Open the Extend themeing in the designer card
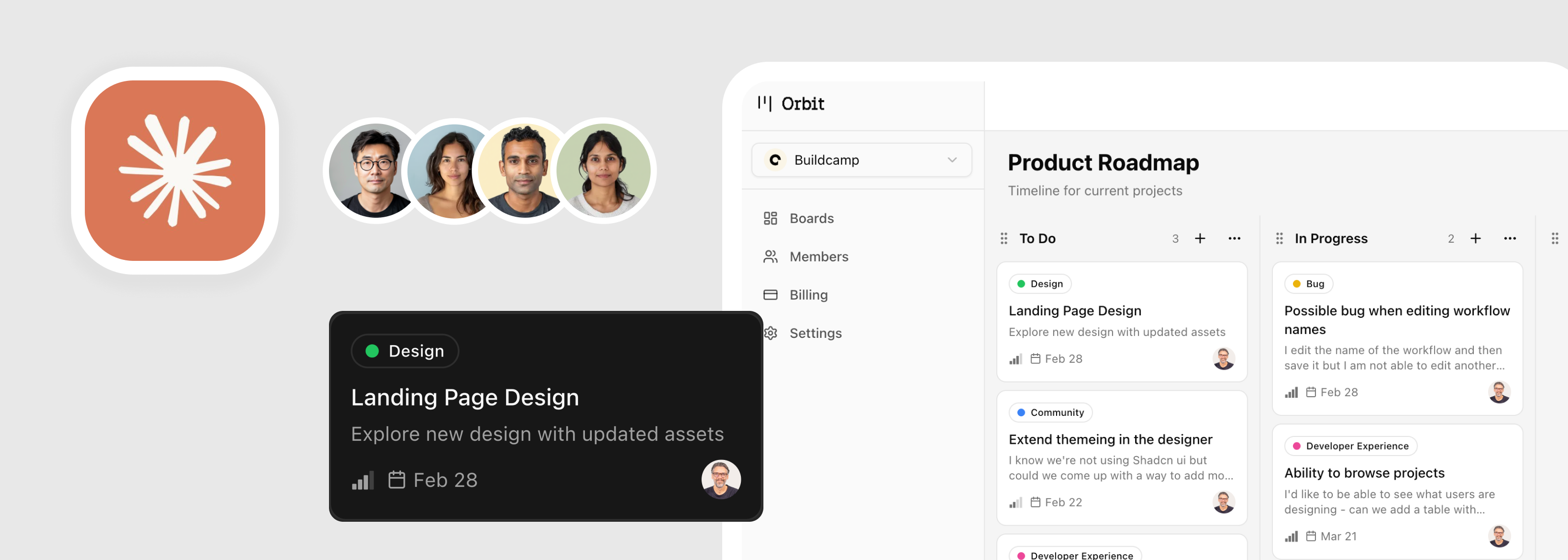Viewport: 1568px width, 560px height. [1121, 458]
